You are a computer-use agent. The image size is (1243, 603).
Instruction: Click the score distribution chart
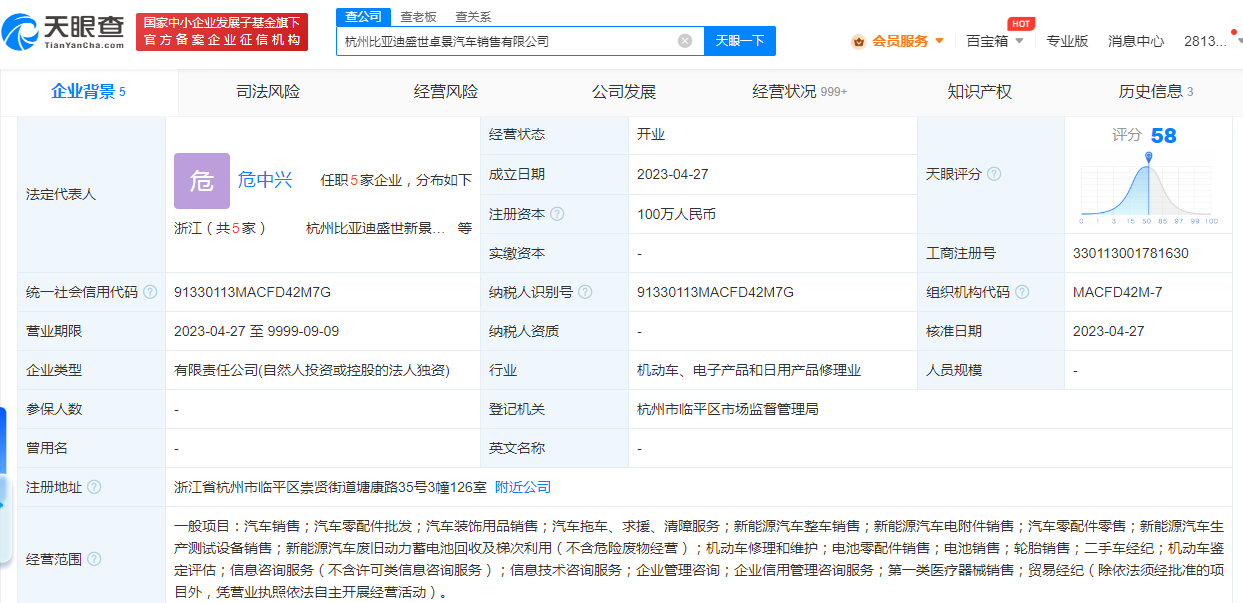(1148, 188)
